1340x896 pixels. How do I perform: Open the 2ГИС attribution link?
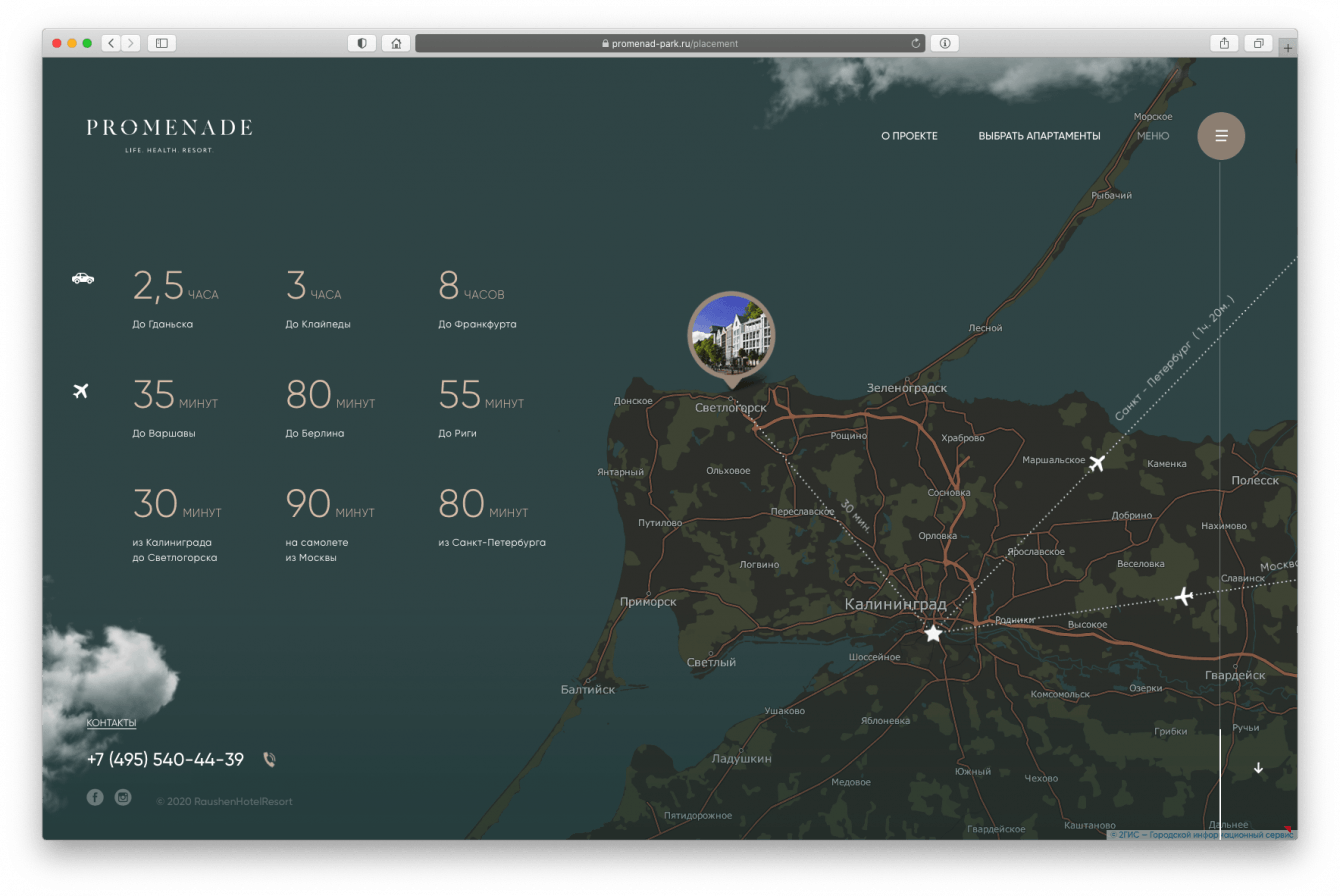coord(1203,833)
